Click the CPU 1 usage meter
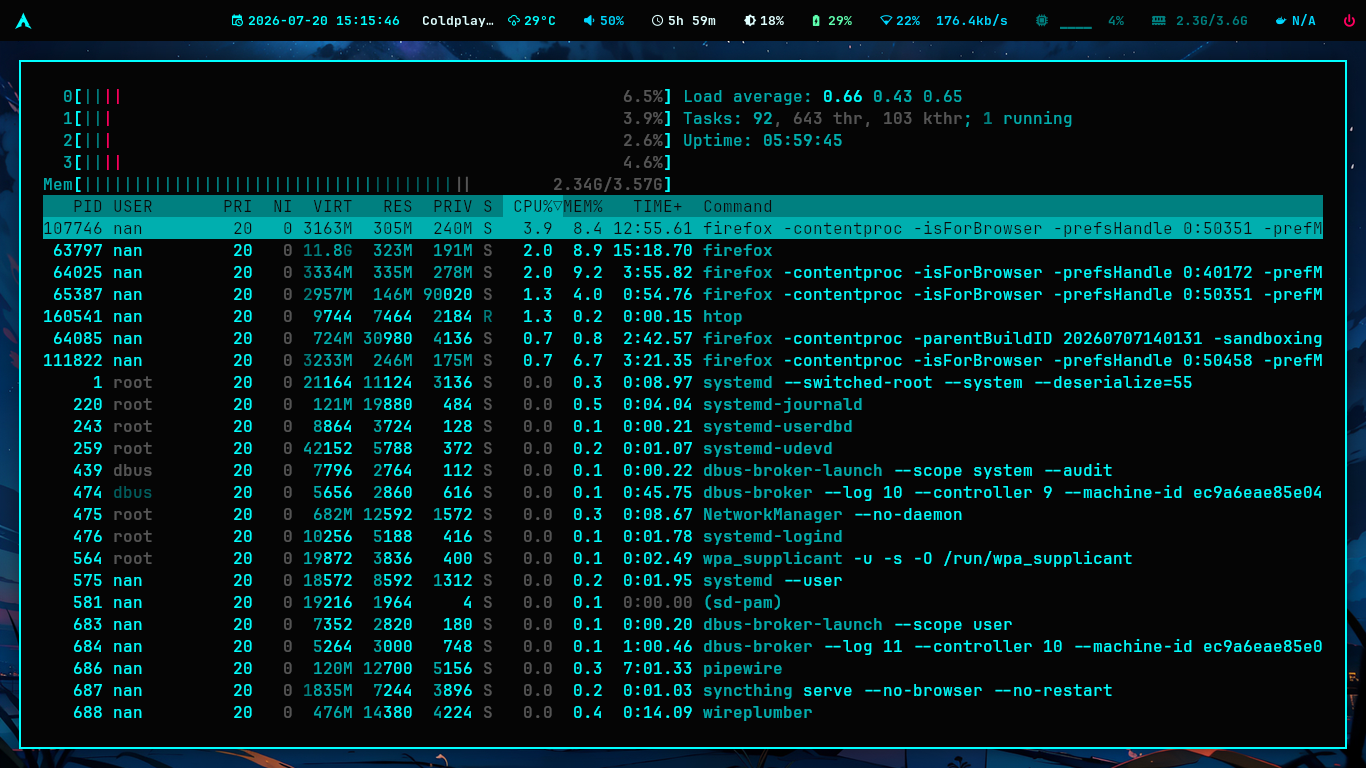 coord(368,118)
